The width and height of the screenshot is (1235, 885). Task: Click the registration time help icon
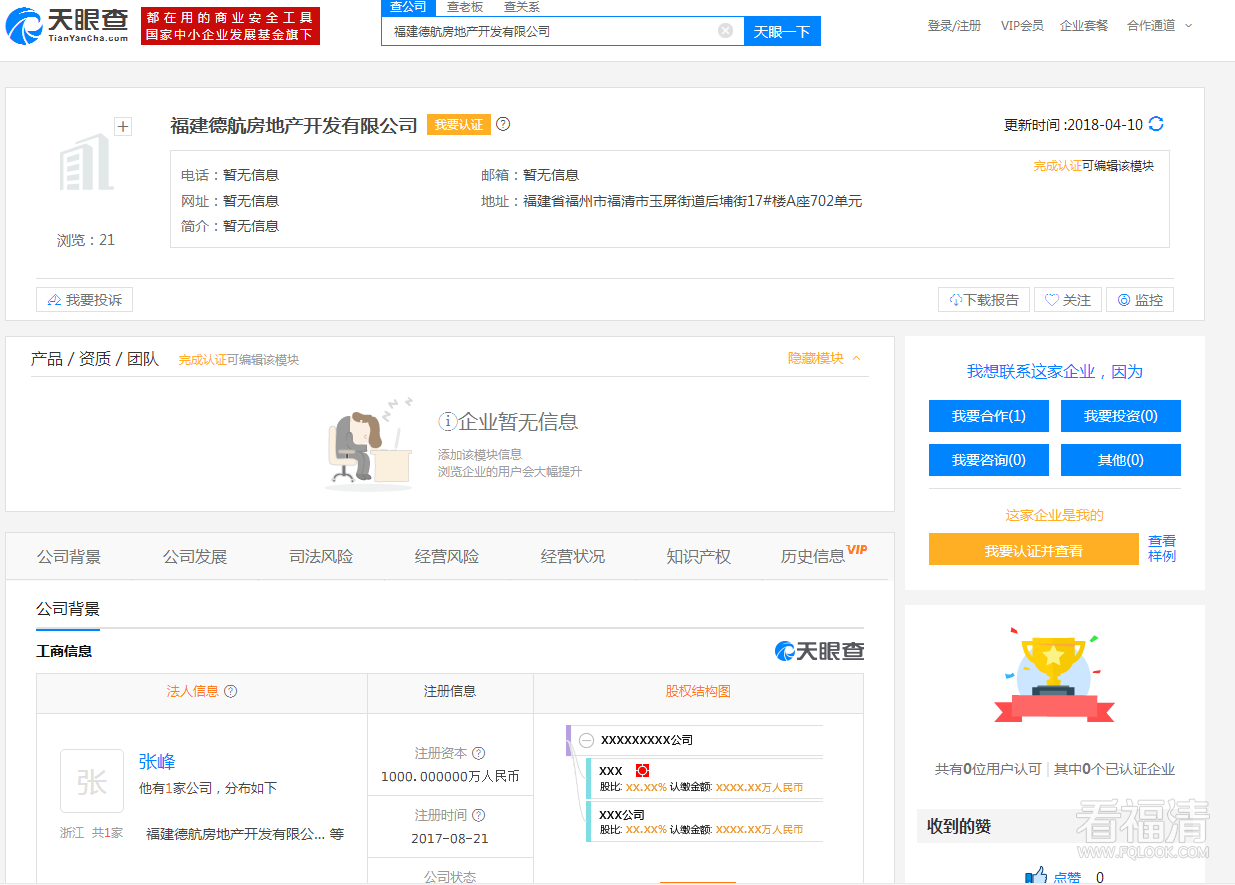coord(478,815)
